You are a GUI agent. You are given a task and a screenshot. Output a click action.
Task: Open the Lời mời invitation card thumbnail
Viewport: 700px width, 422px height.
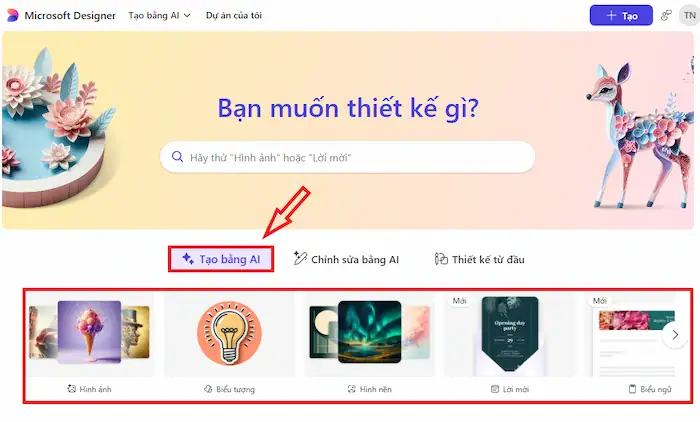click(510, 334)
